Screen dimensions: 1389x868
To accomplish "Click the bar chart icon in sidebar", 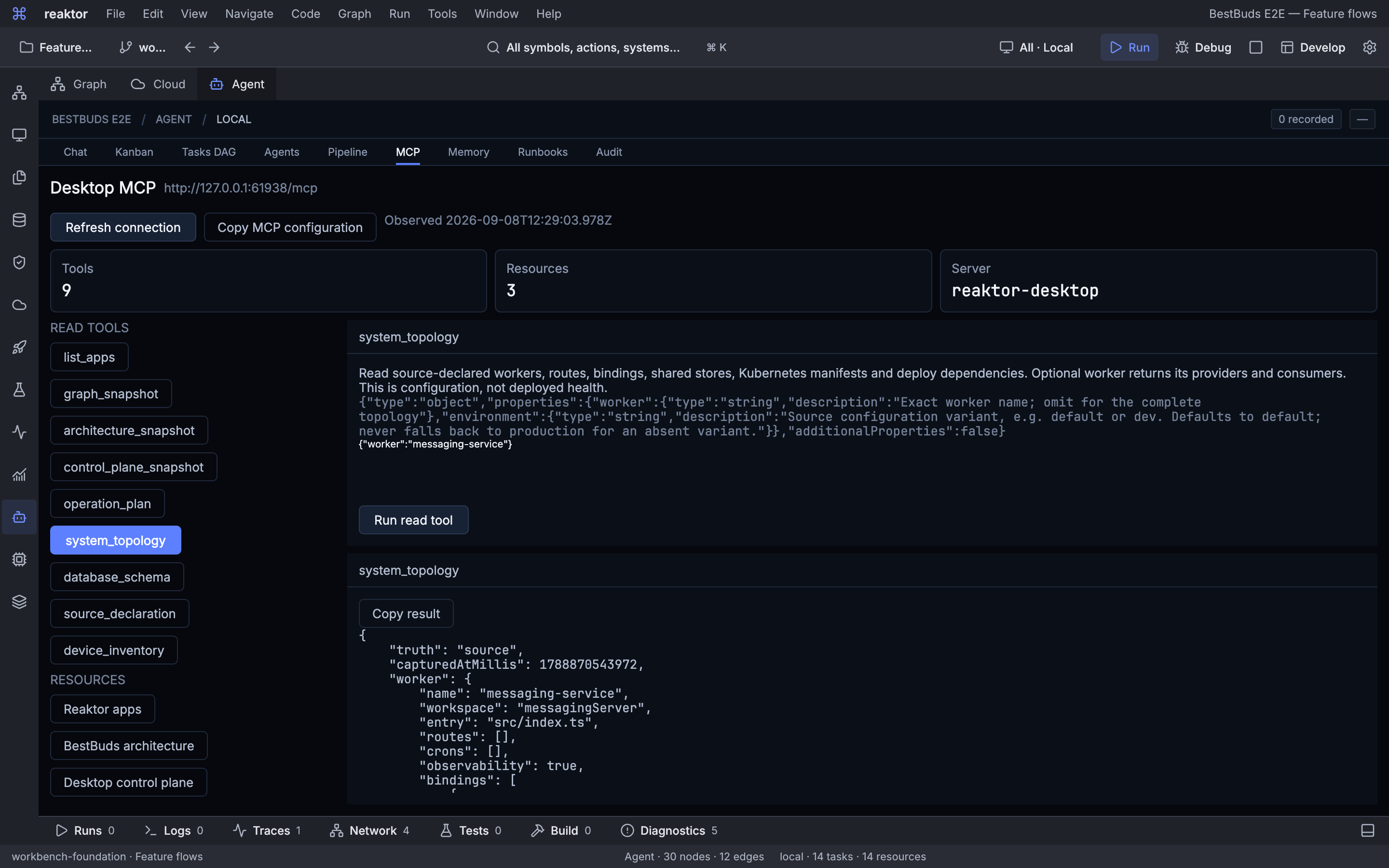I will [19, 475].
